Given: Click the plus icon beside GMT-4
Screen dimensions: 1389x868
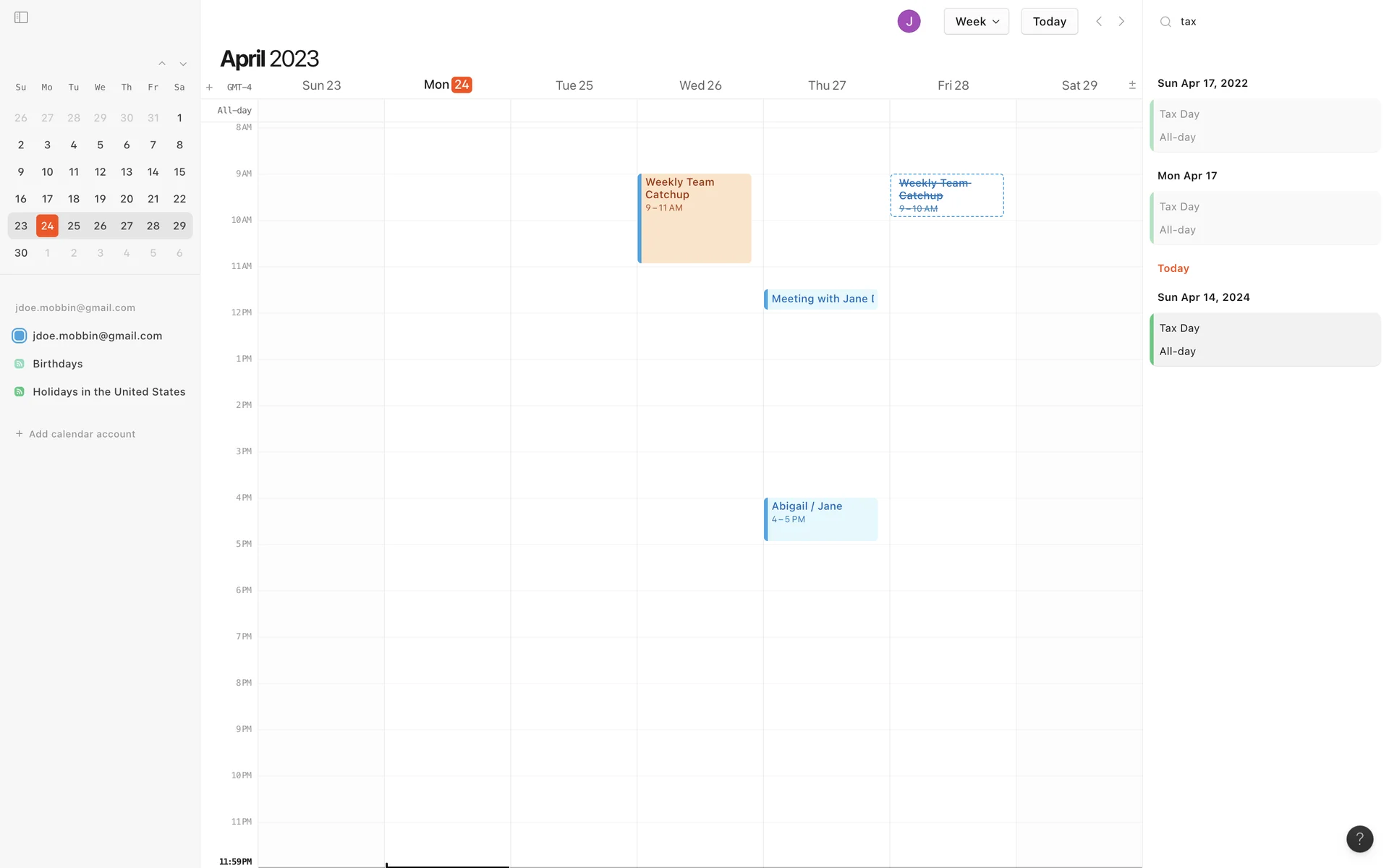Looking at the screenshot, I should tap(209, 88).
